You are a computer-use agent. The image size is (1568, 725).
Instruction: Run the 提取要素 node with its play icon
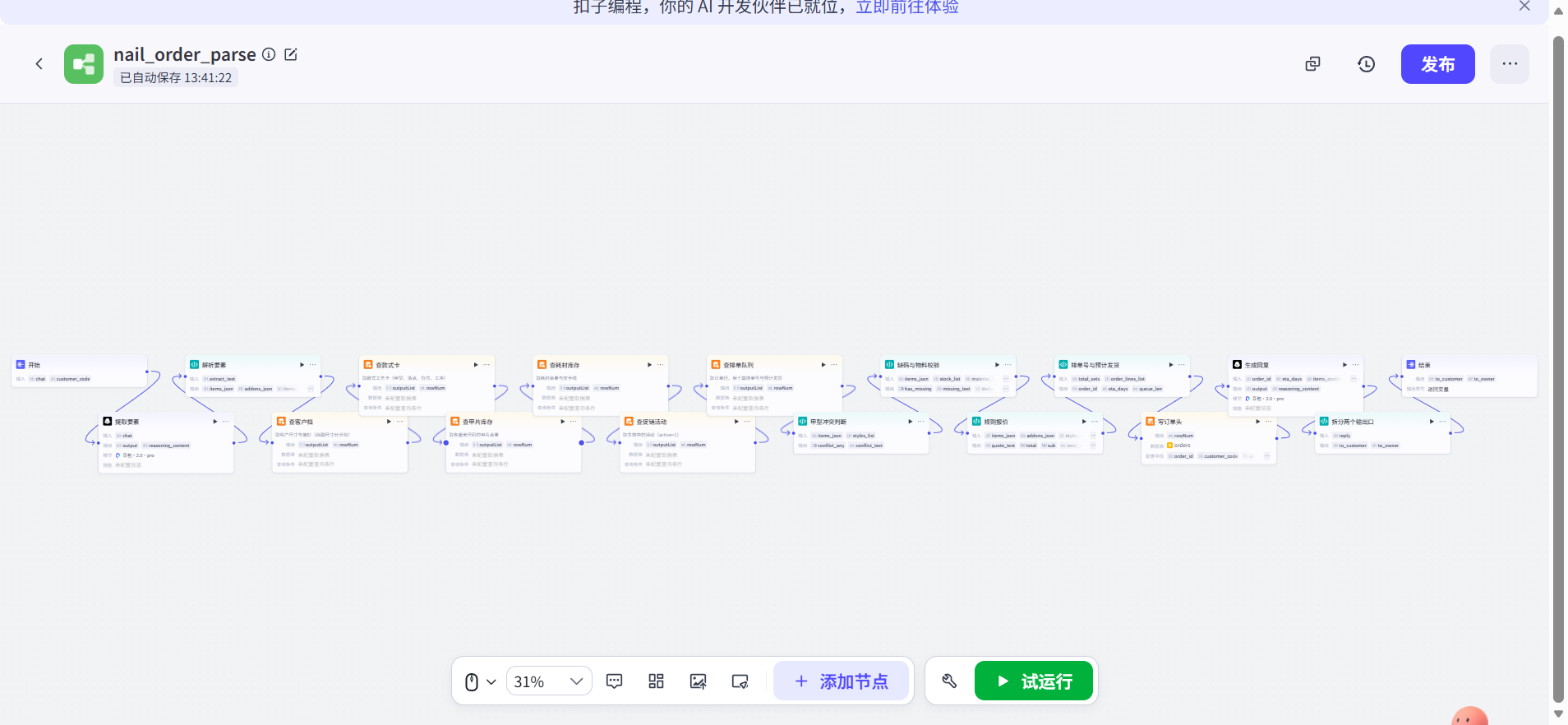pyautogui.click(x=215, y=422)
